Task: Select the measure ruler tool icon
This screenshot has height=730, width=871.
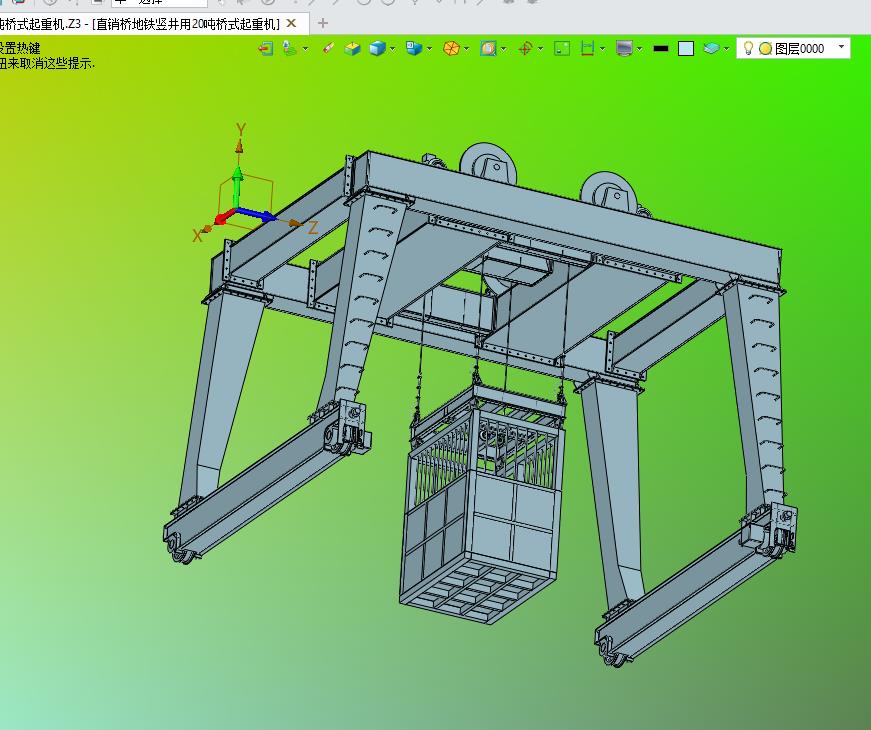Action: tap(328, 48)
